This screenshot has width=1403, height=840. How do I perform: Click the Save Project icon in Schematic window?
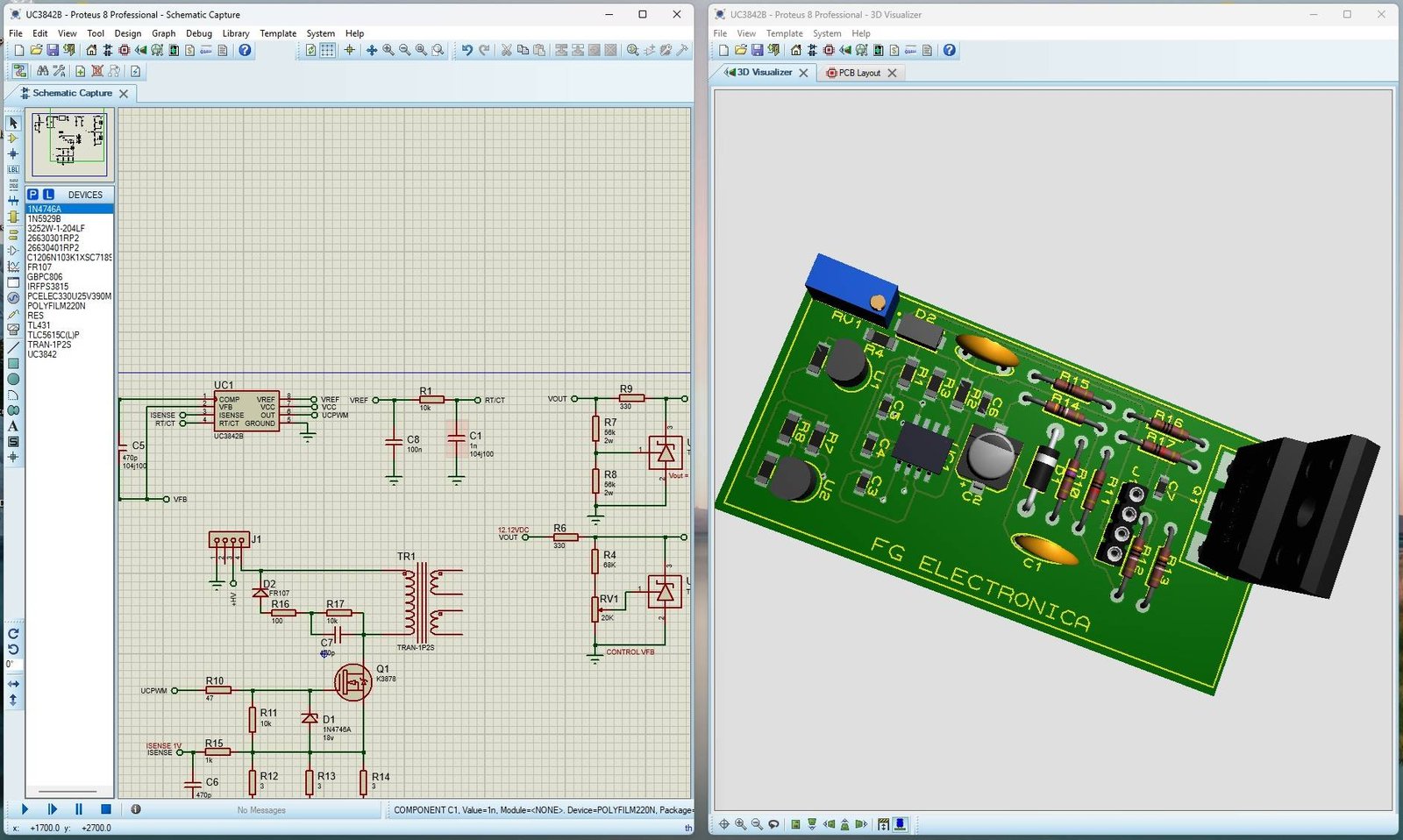[53, 51]
